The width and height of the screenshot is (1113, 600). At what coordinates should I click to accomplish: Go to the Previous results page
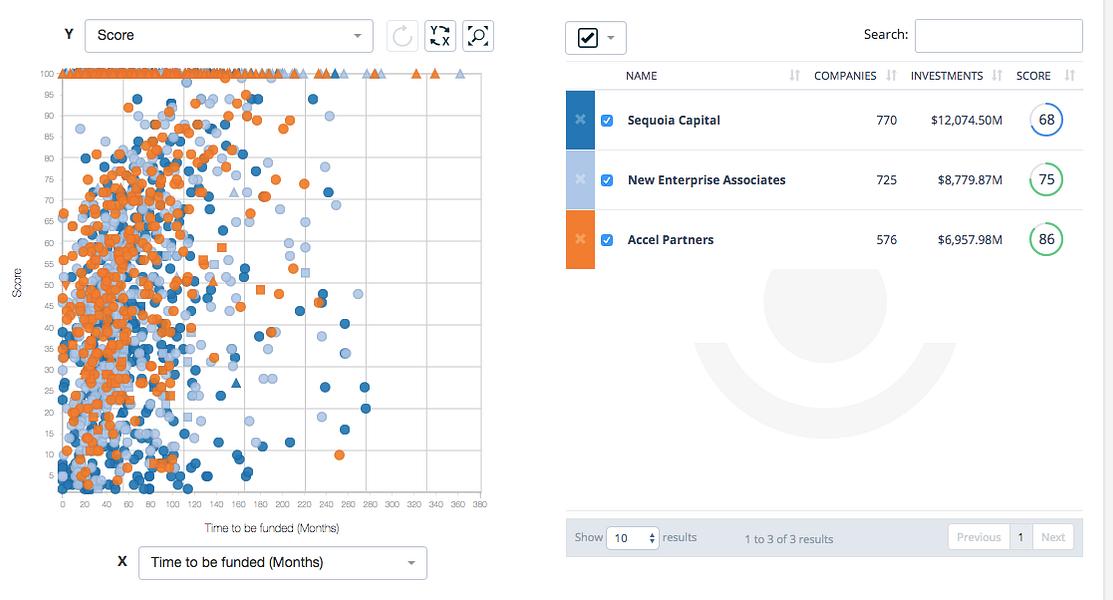tap(978, 538)
